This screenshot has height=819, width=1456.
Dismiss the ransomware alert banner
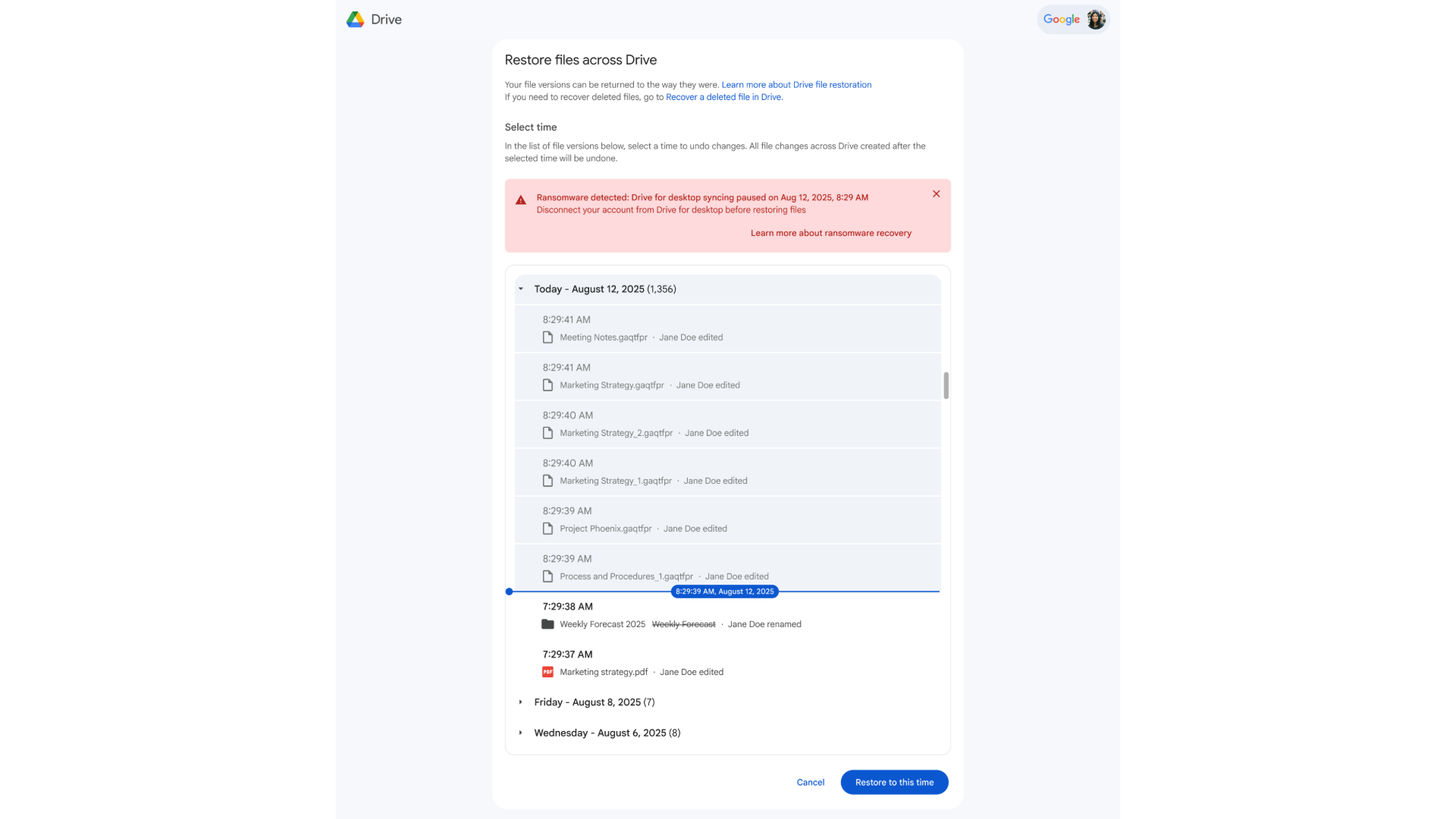[x=937, y=194]
